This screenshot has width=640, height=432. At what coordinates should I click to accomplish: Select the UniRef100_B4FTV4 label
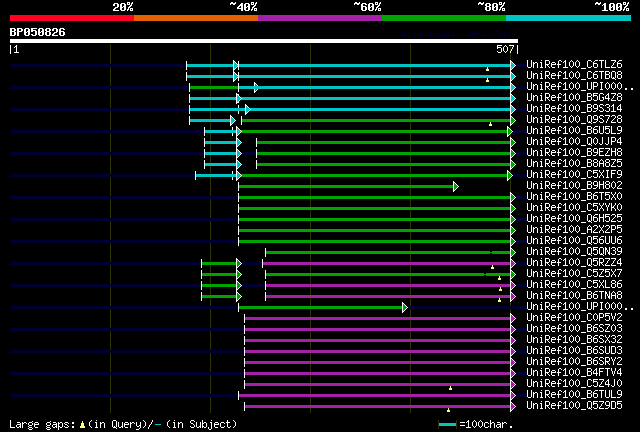click(574, 373)
